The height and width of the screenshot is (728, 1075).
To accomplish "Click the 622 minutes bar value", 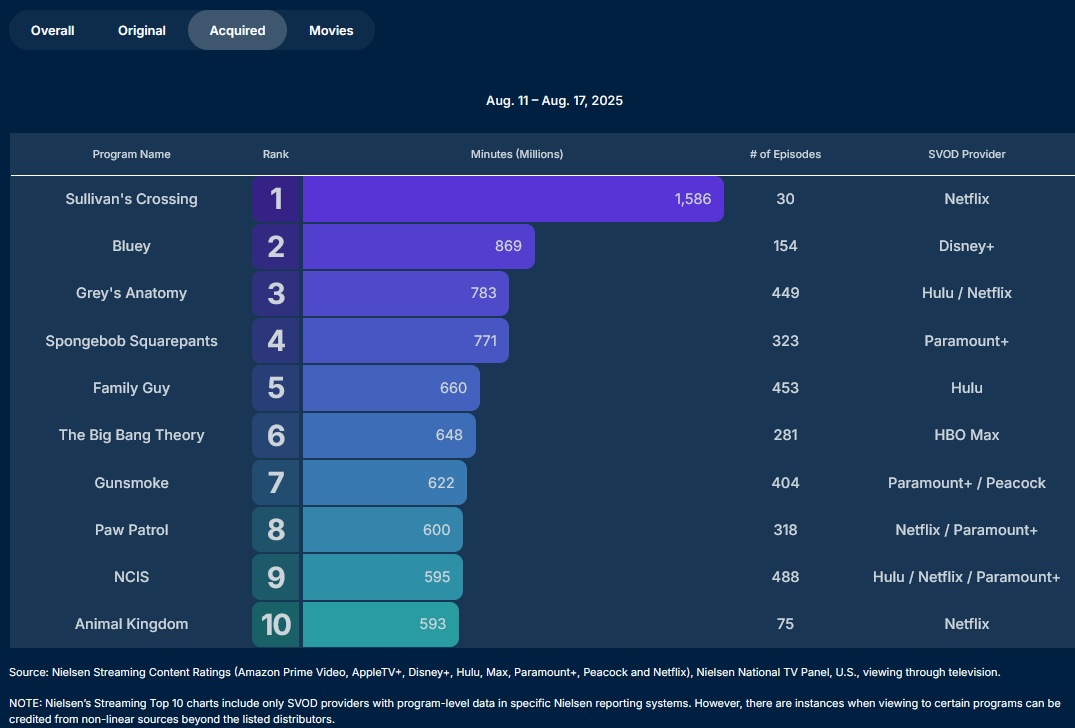I will tap(441, 483).
